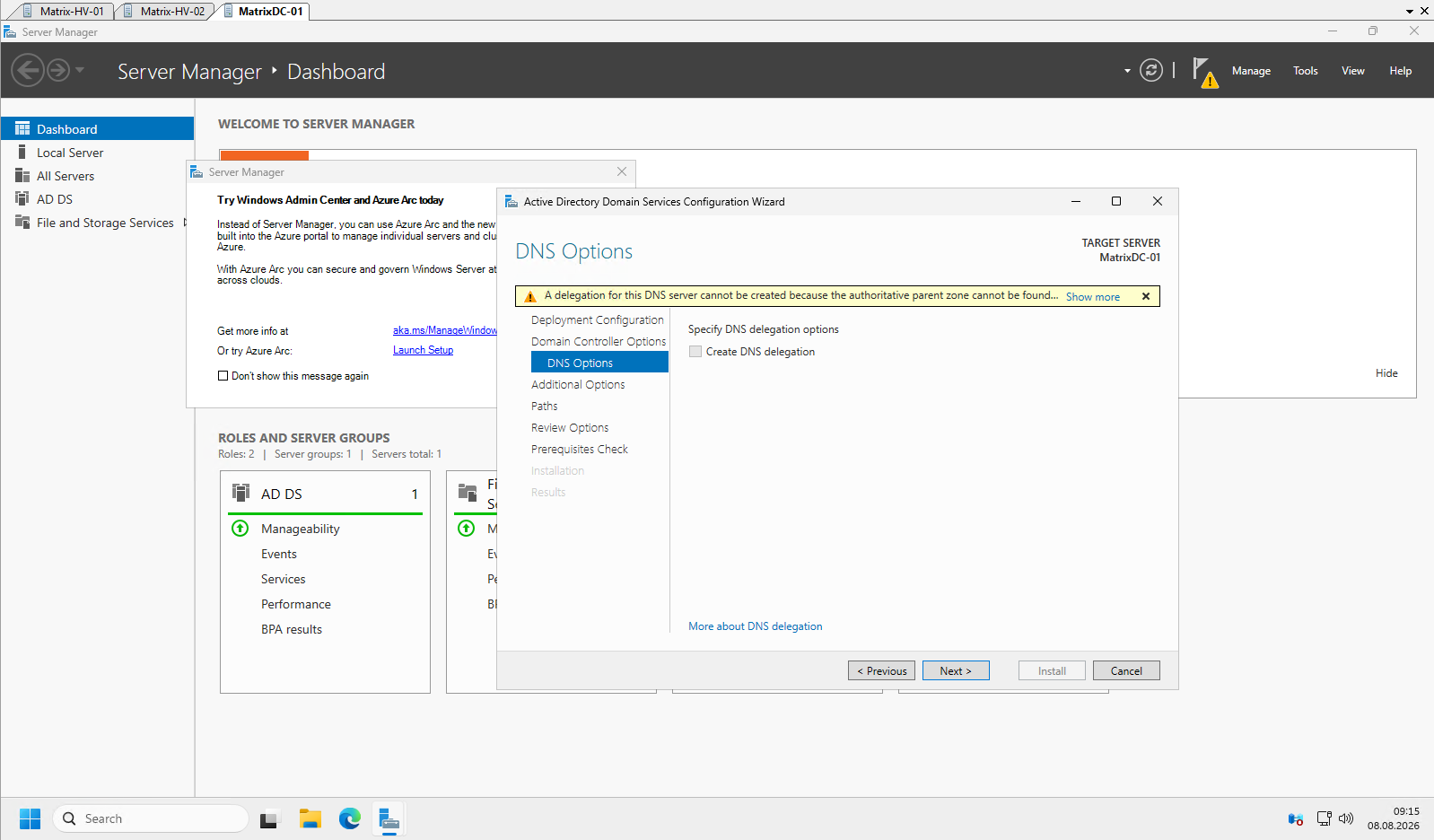Click the volume icon in system tray

pos(1346,818)
